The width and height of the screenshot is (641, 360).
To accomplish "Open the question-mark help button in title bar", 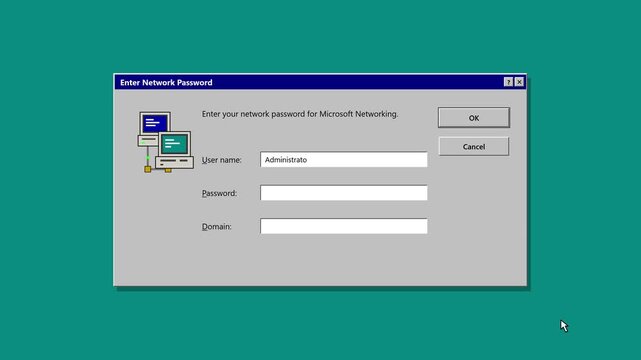I will 508,82.
